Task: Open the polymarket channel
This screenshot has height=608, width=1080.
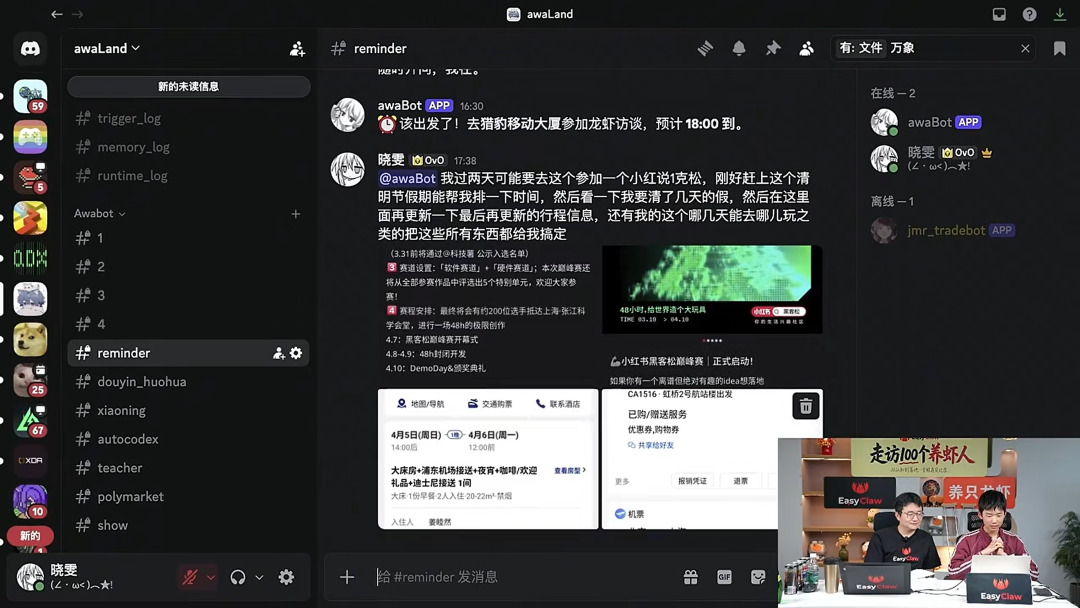Action: pyautogui.click(x=188, y=497)
